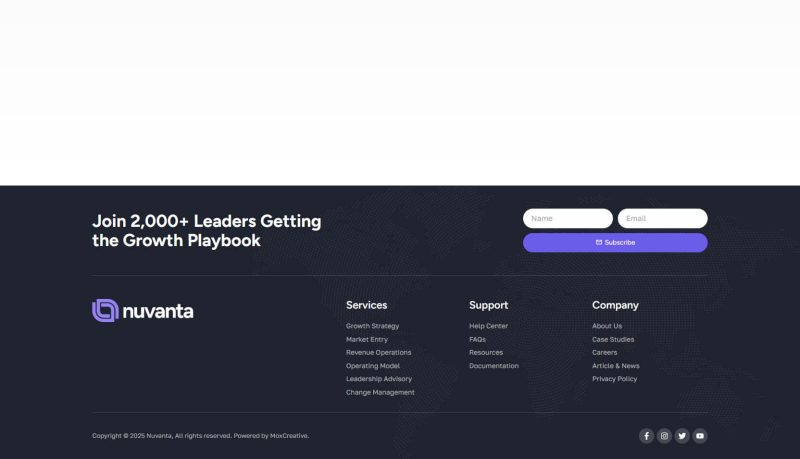The image size is (800, 459).
Task: Read the Privacy Policy
Action: point(614,379)
